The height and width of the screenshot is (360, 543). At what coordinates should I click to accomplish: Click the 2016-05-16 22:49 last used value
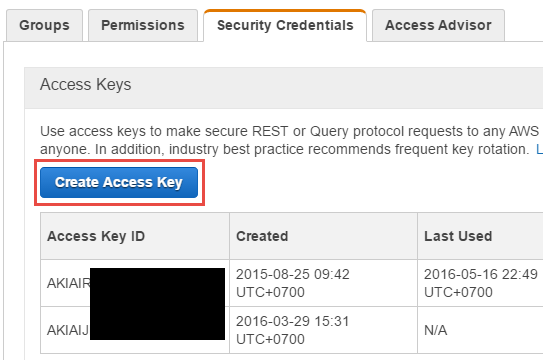tap(481, 274)
